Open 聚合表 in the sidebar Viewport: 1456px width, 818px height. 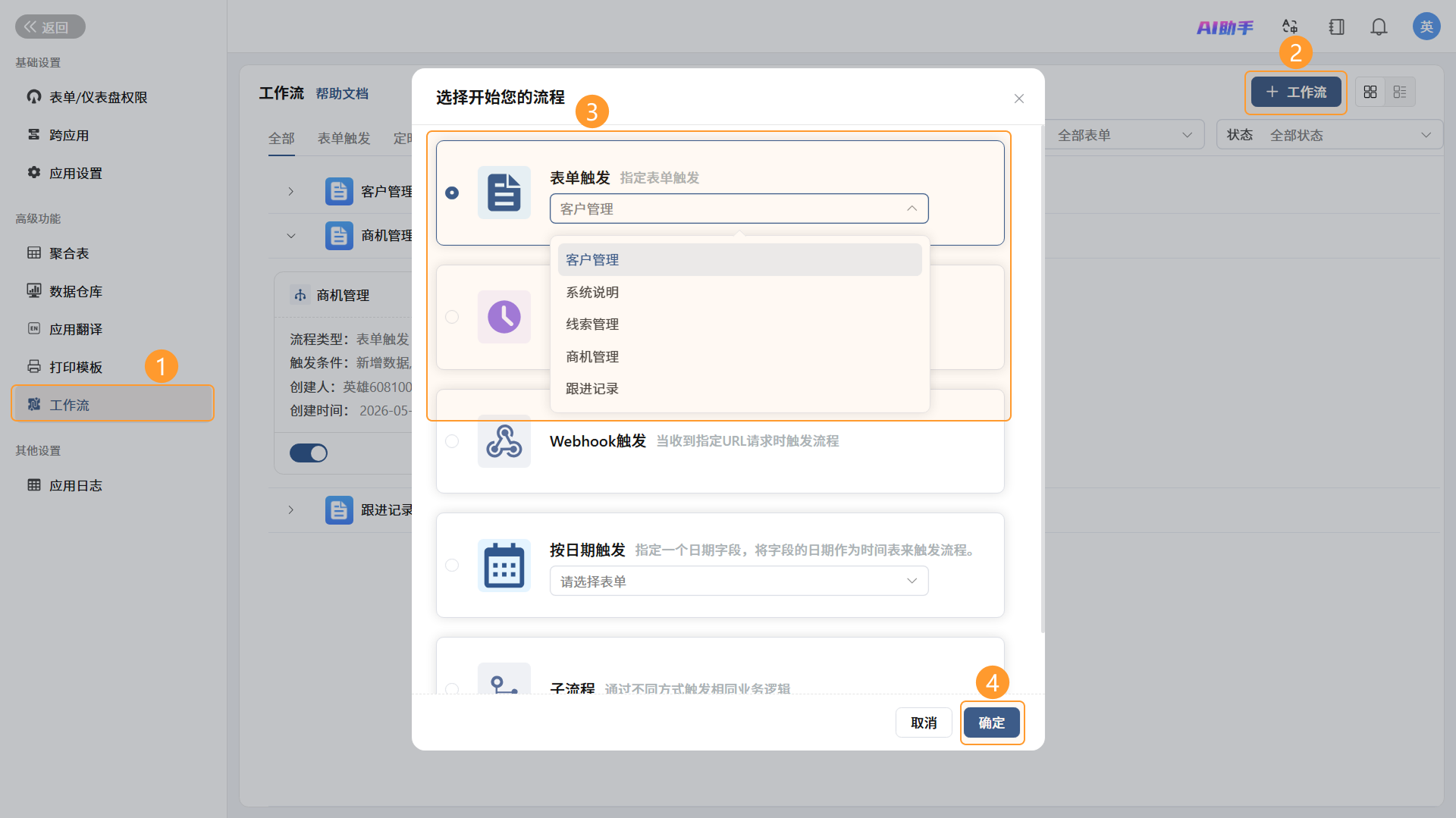pyautogui.click(x=112, y=253)
